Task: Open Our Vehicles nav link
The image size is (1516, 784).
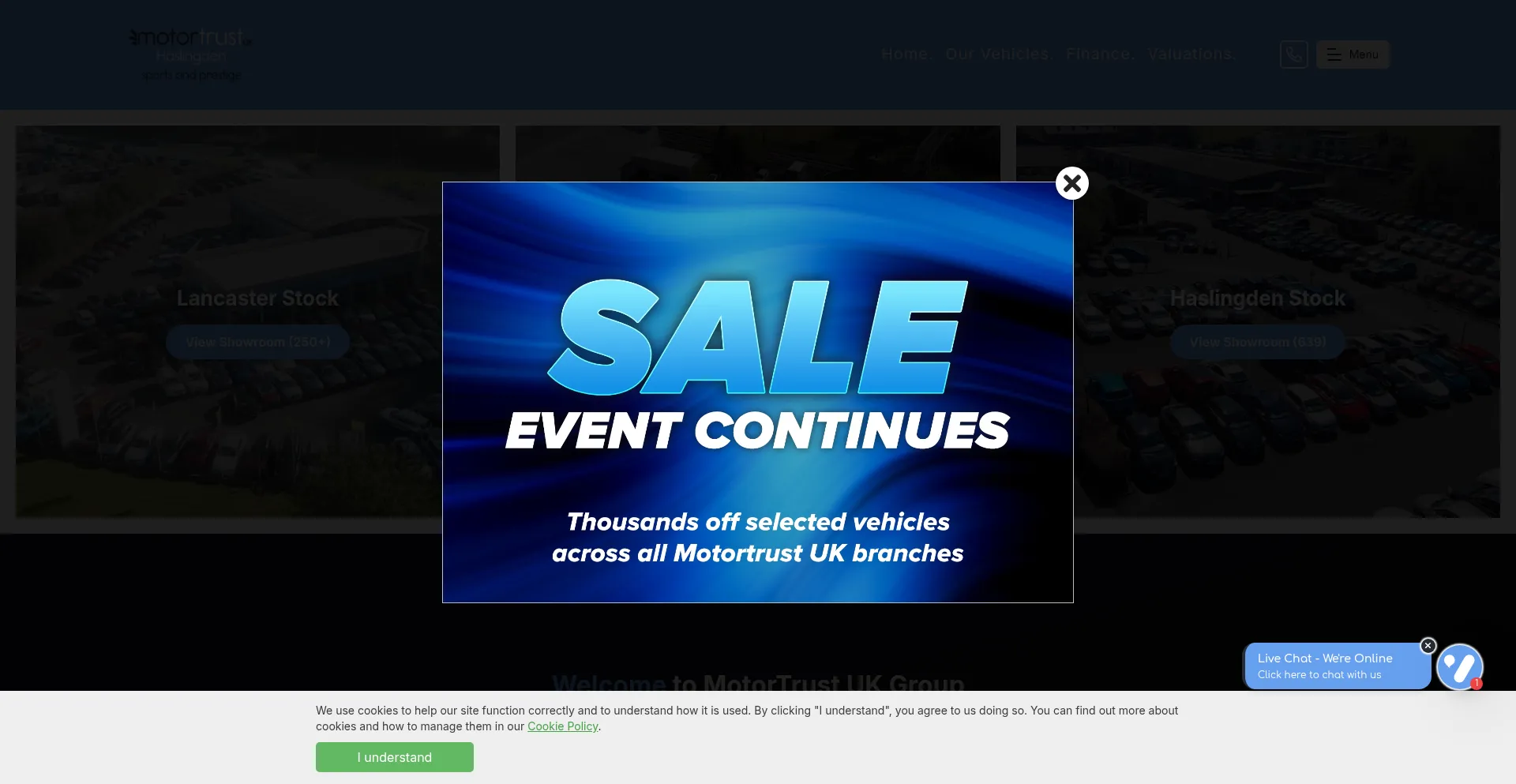Action: 1000,54
